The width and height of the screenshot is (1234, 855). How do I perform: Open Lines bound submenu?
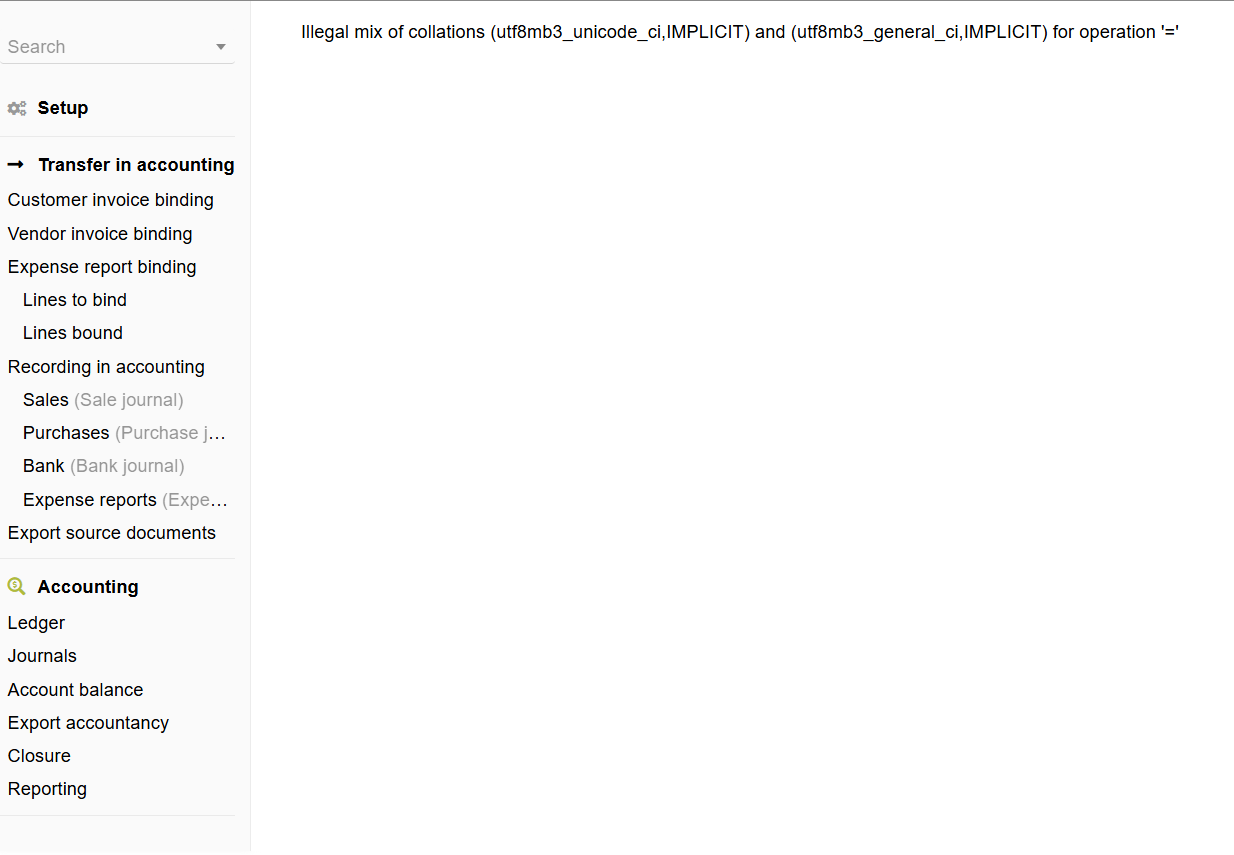tap(73, 333)
